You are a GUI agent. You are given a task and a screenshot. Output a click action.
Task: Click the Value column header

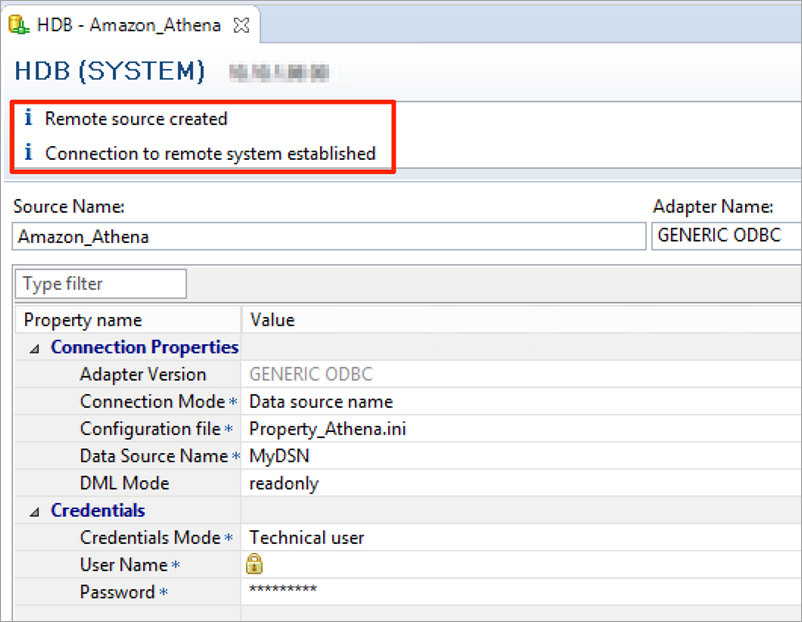522,320
